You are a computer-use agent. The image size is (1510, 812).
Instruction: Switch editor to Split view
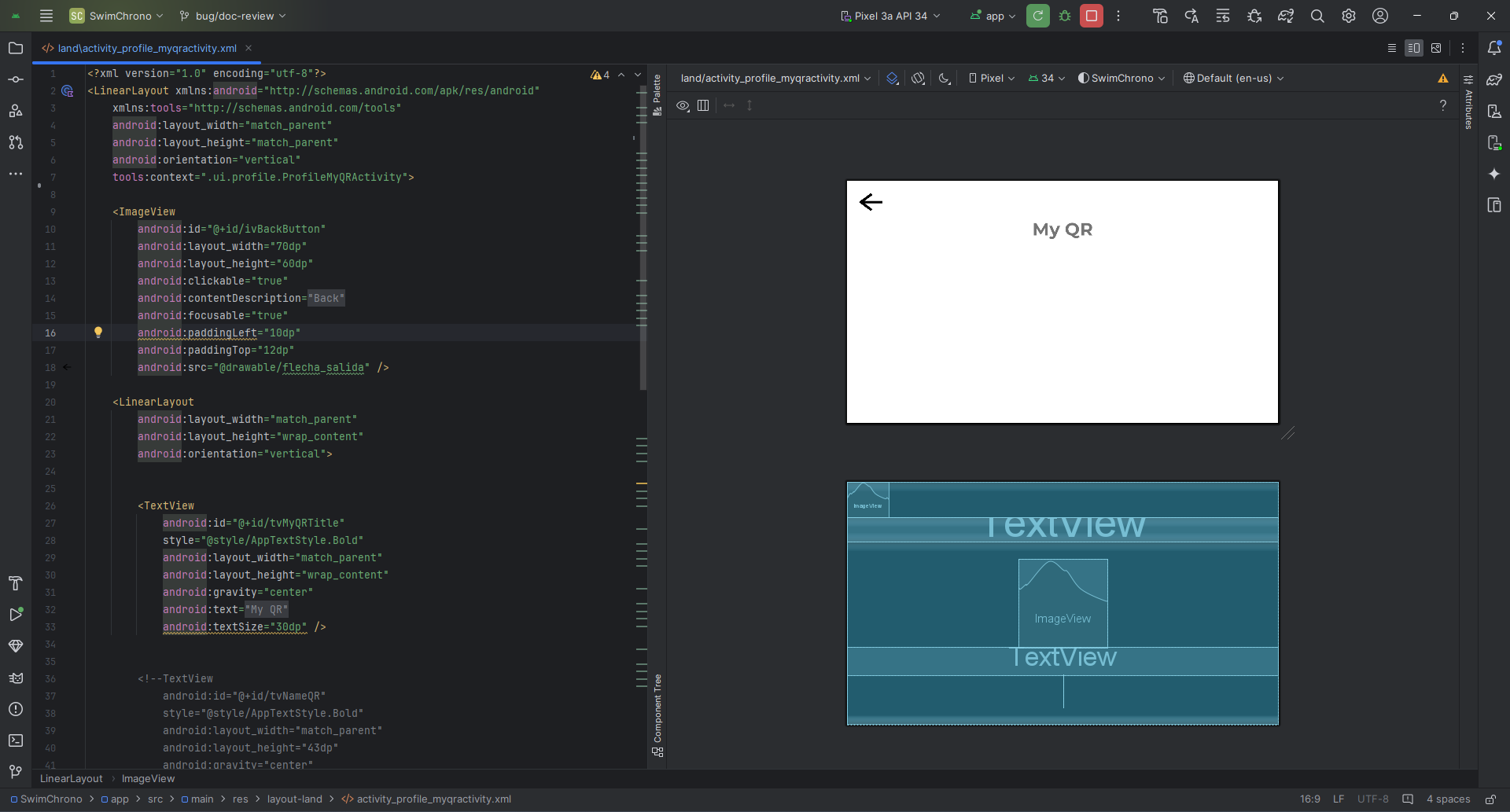[1414, 48]
